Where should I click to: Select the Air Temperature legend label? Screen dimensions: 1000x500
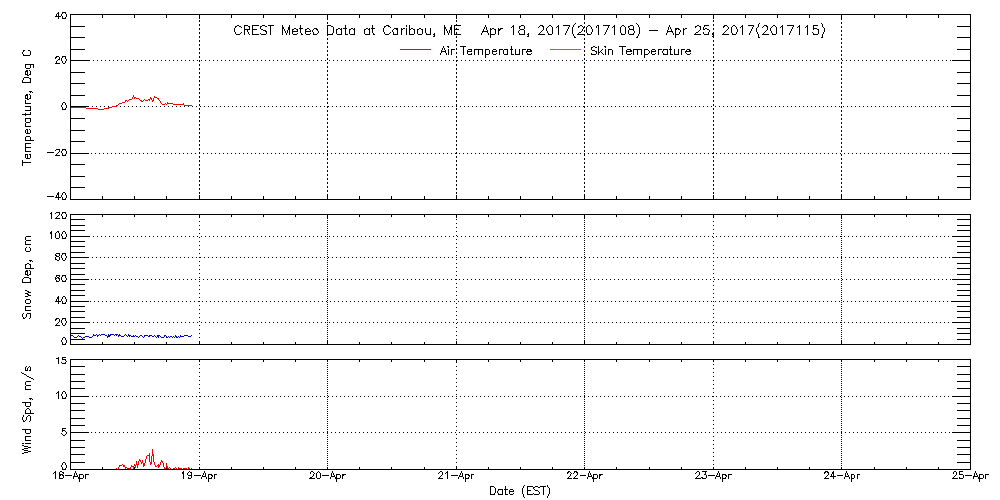487,50
